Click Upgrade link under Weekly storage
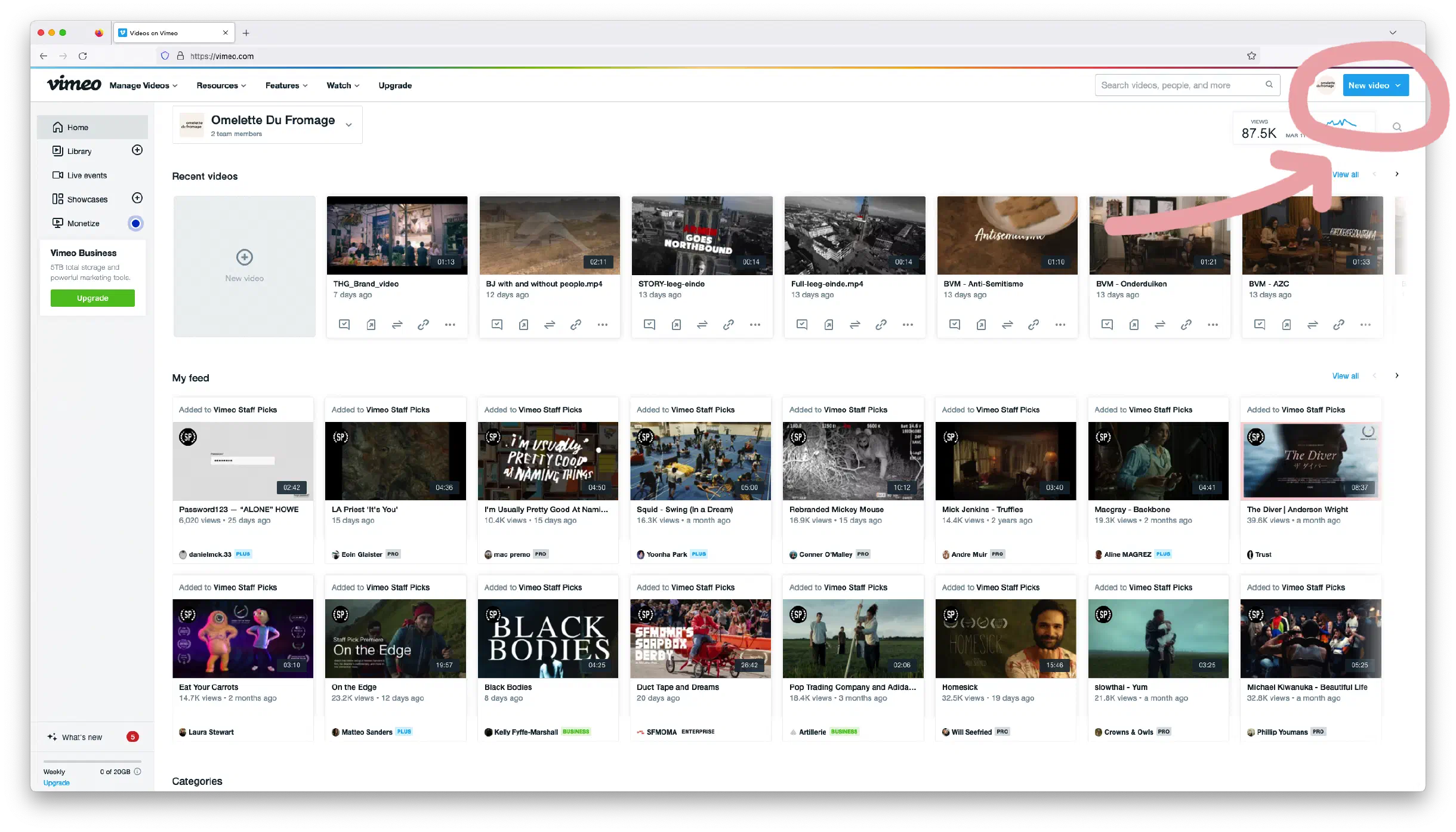 pyautogui.click(x=56, y=783)
